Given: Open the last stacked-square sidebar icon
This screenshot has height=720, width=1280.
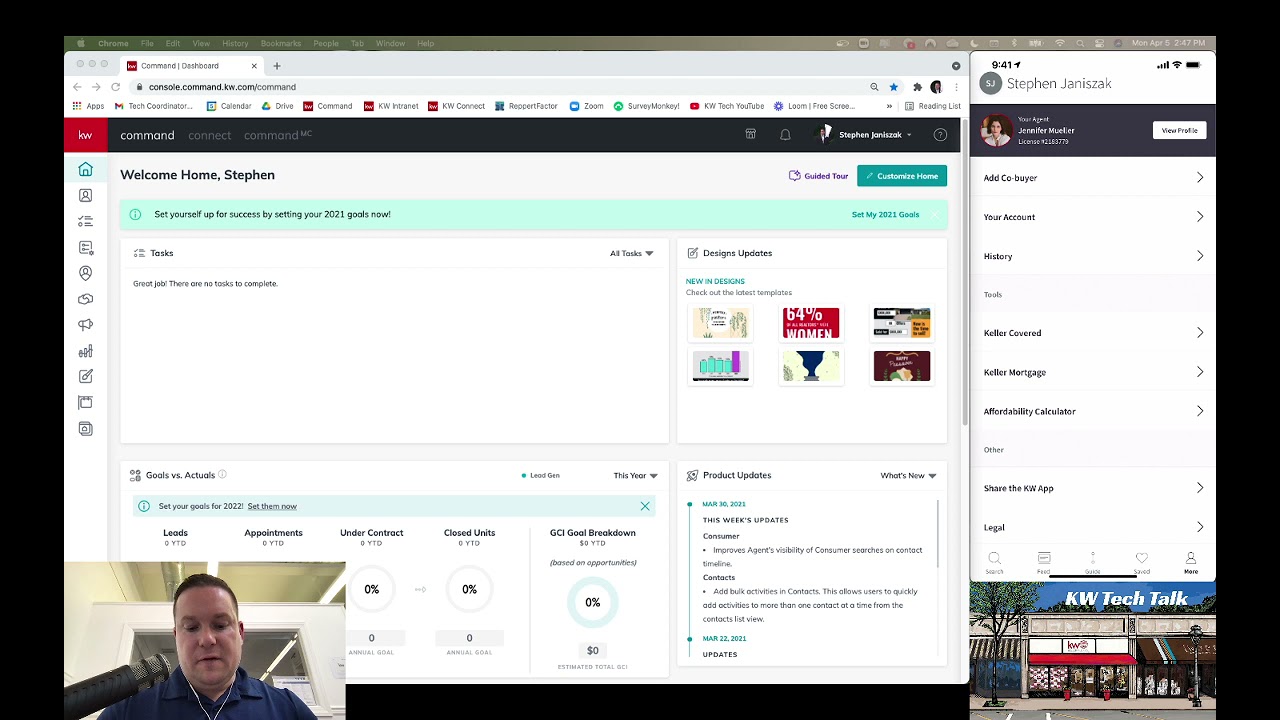Looking at the screenshot, I should coord(85,428).
